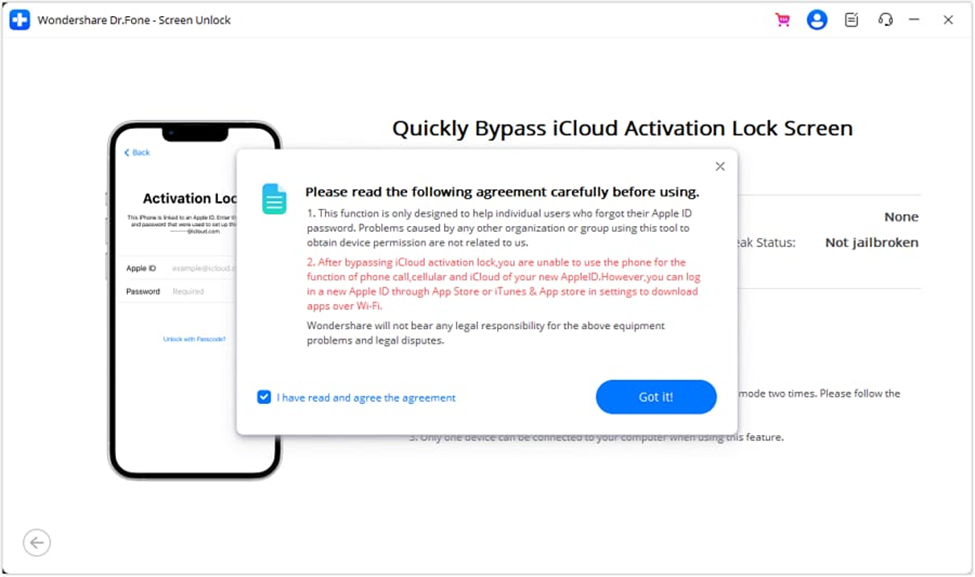
Task: Open the user account profile icon
Action: tap(816, 20)
